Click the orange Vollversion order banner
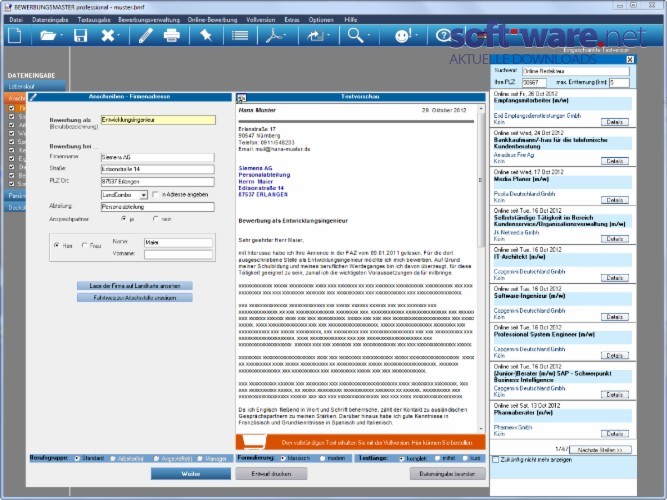The height and width of the screenshot is (500, 667). pyautogui.click(x=360, y=442)
